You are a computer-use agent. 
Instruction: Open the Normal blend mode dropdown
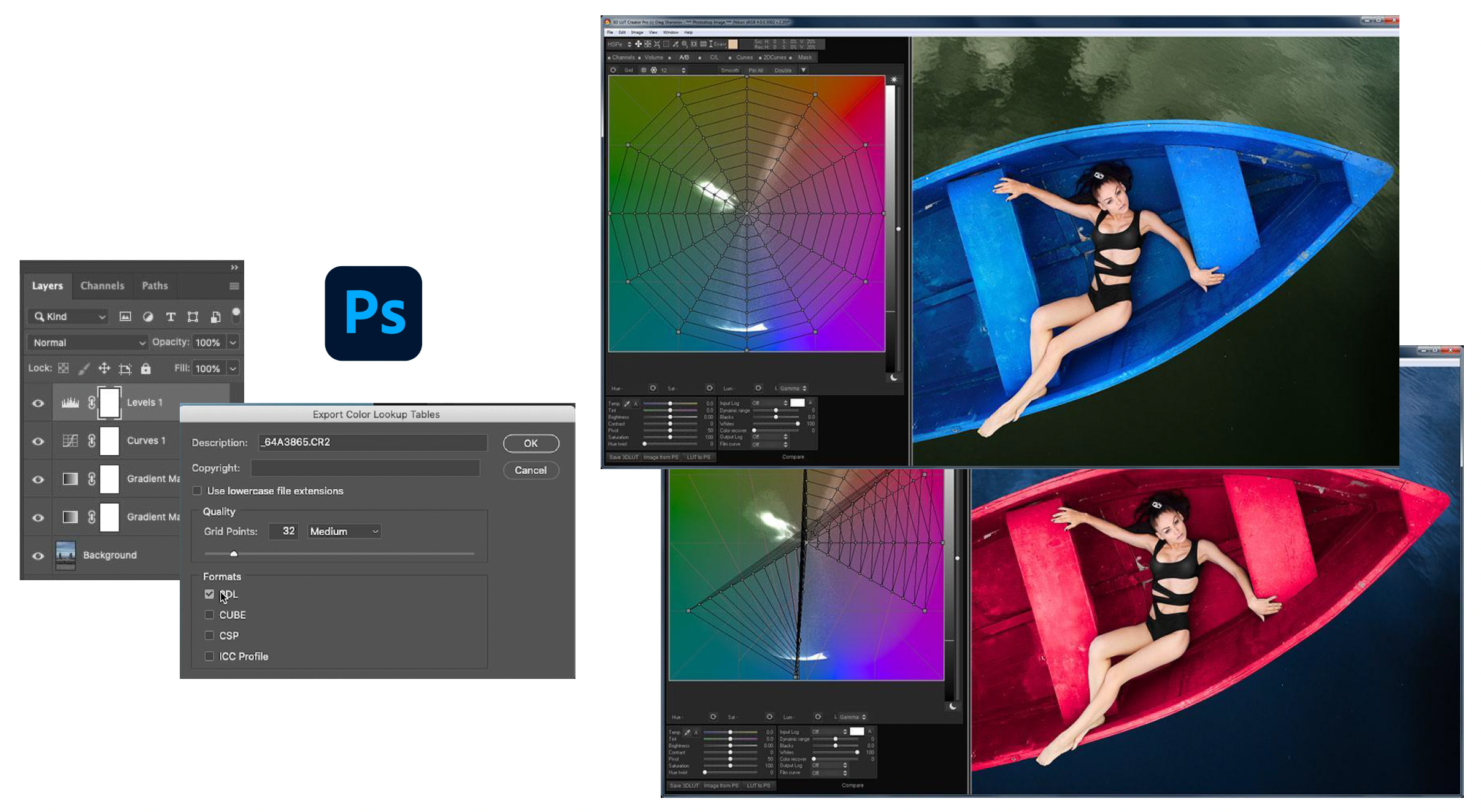tap(88, 342)
